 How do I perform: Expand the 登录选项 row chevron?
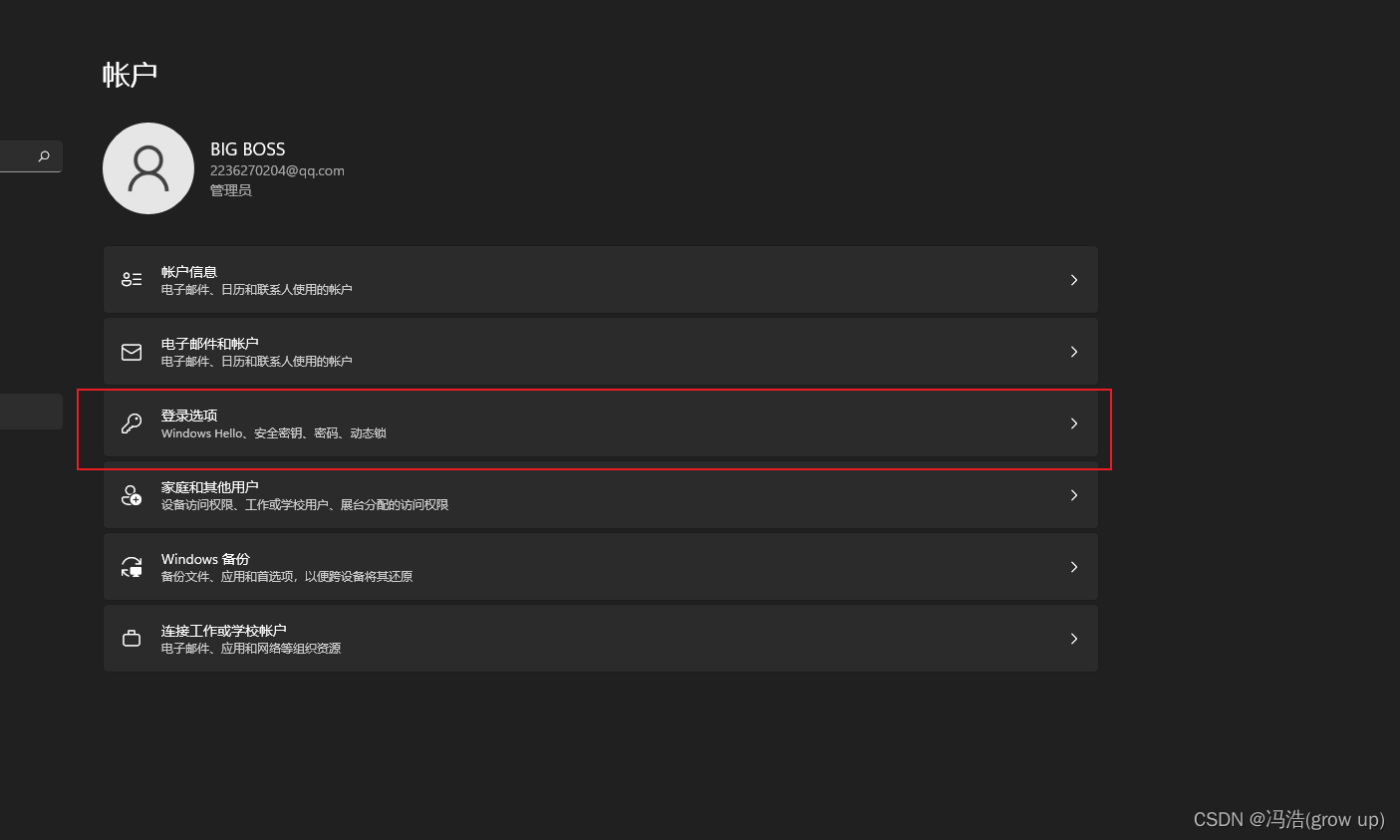(x=1074, y=423)
